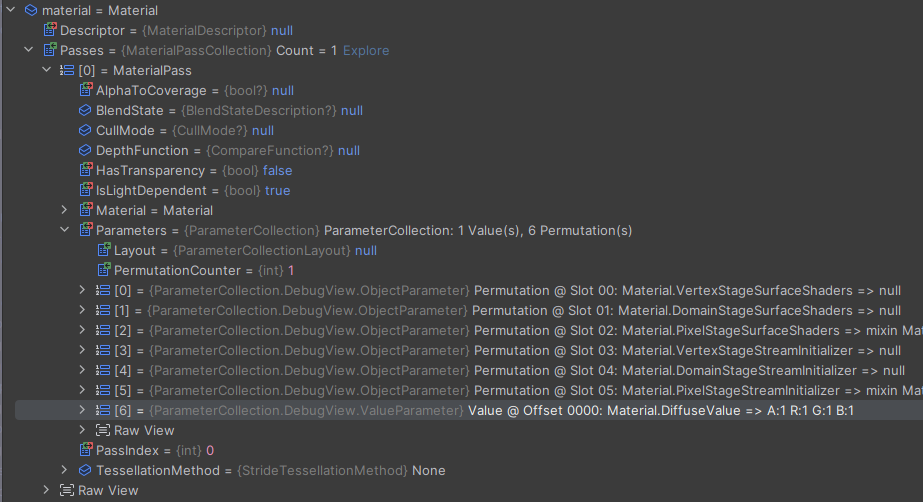Collapse the root material node

[10, 10]
